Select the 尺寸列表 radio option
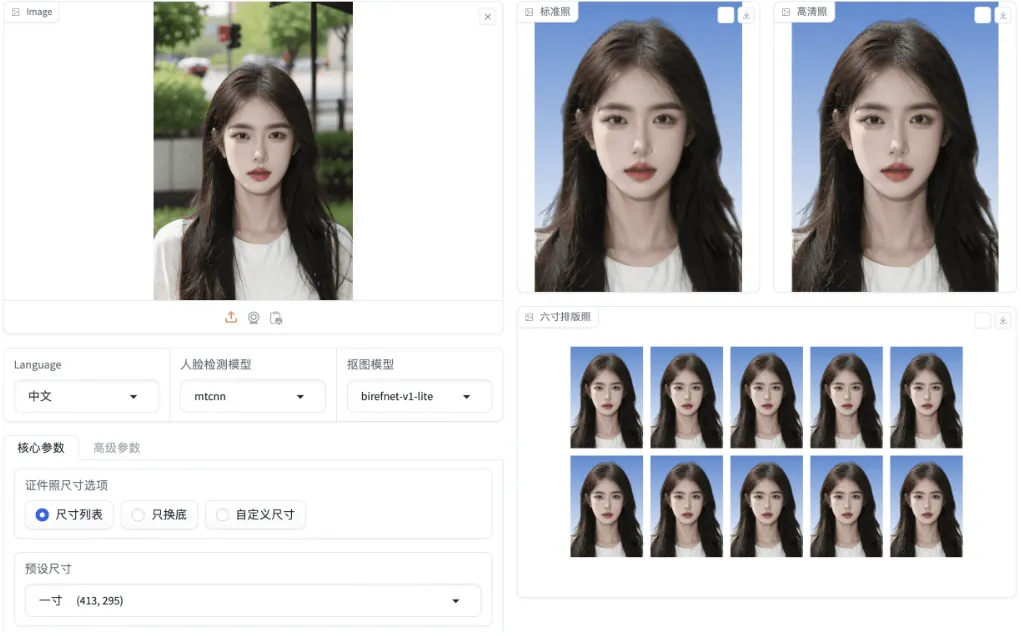The width and height of the screenshot is (1021, 636). point(70,515)
